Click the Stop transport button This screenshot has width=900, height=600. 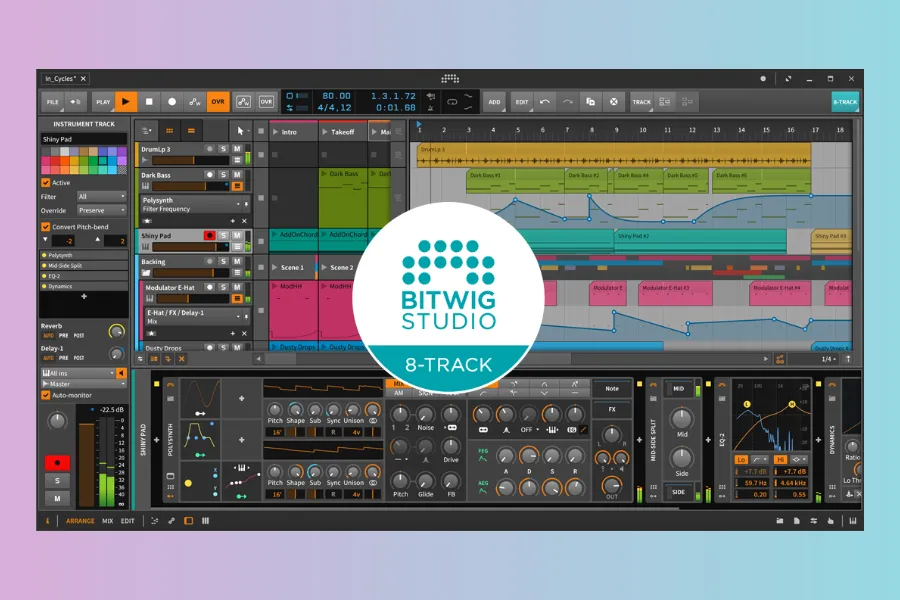pos(149,102)
